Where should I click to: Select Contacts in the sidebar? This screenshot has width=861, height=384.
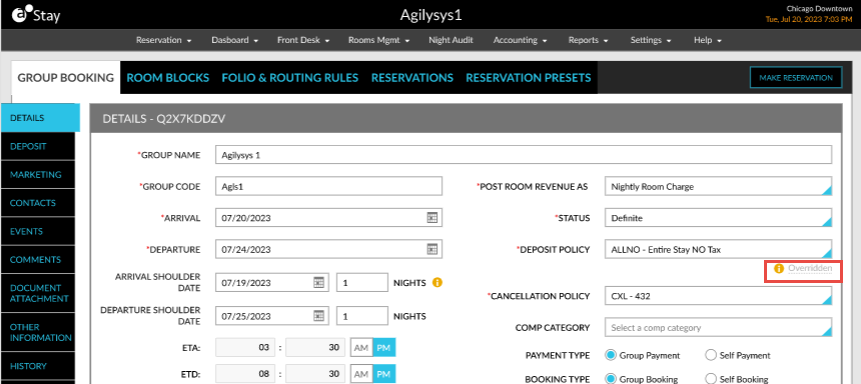click(x=38, y=203)
